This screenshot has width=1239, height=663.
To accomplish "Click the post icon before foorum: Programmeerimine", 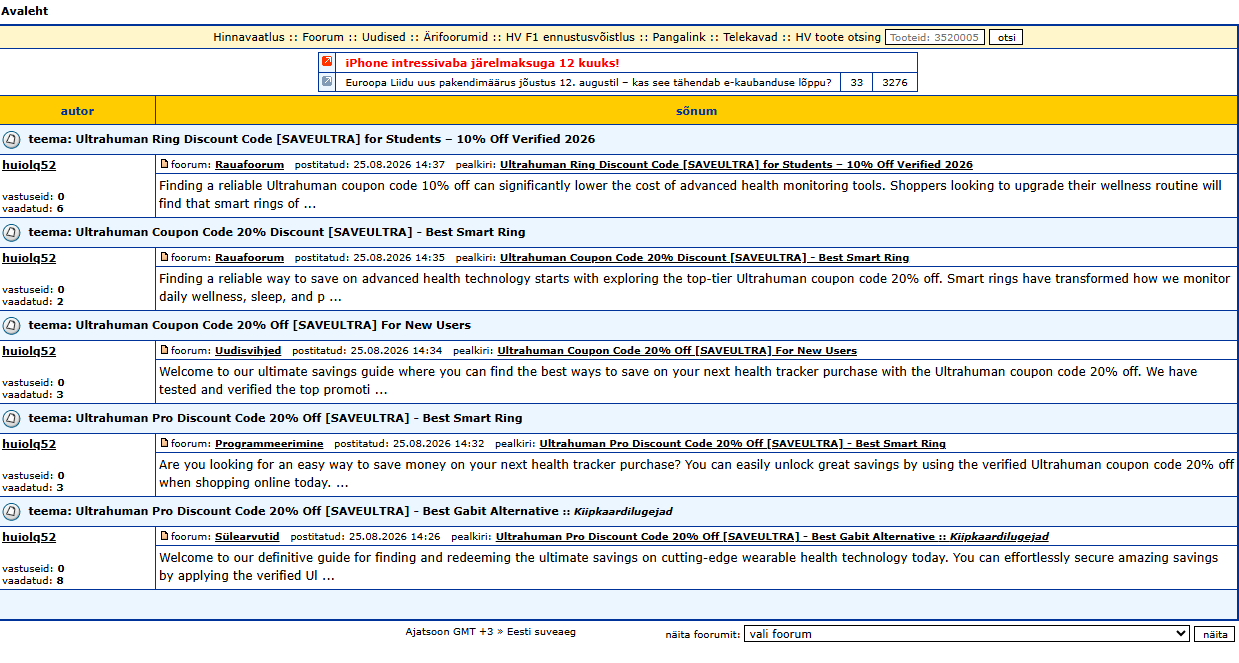I will point(165,443).
